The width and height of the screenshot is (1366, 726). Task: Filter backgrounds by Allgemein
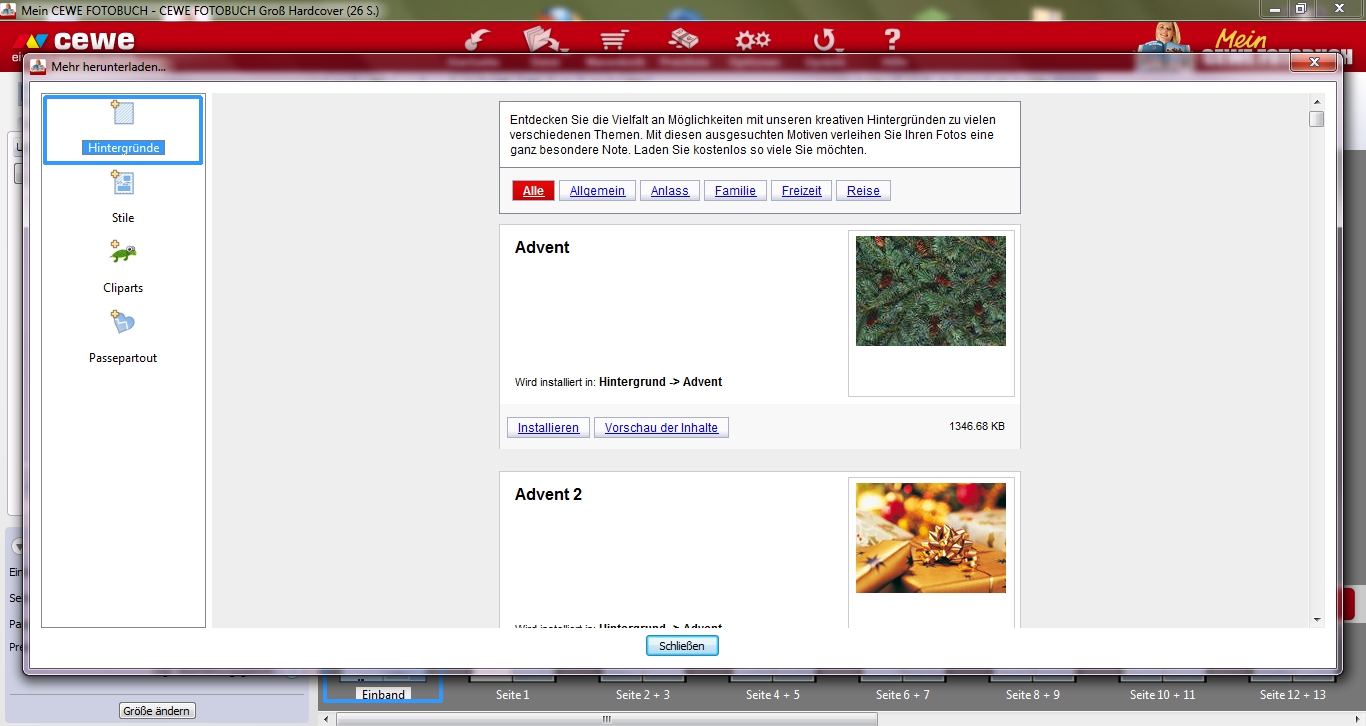point(598,191)
